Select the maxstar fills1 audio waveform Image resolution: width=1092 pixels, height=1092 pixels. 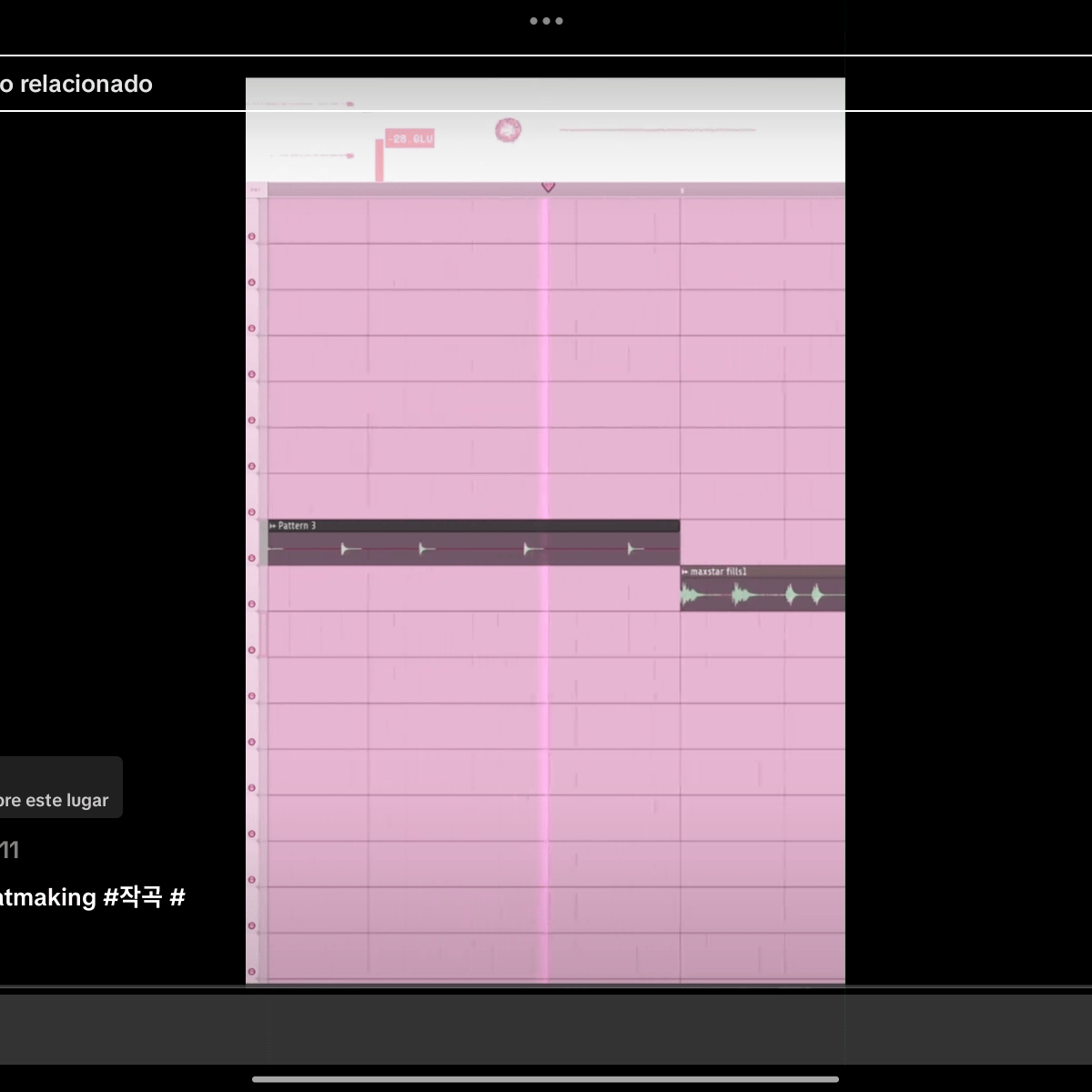click(761, 596)
